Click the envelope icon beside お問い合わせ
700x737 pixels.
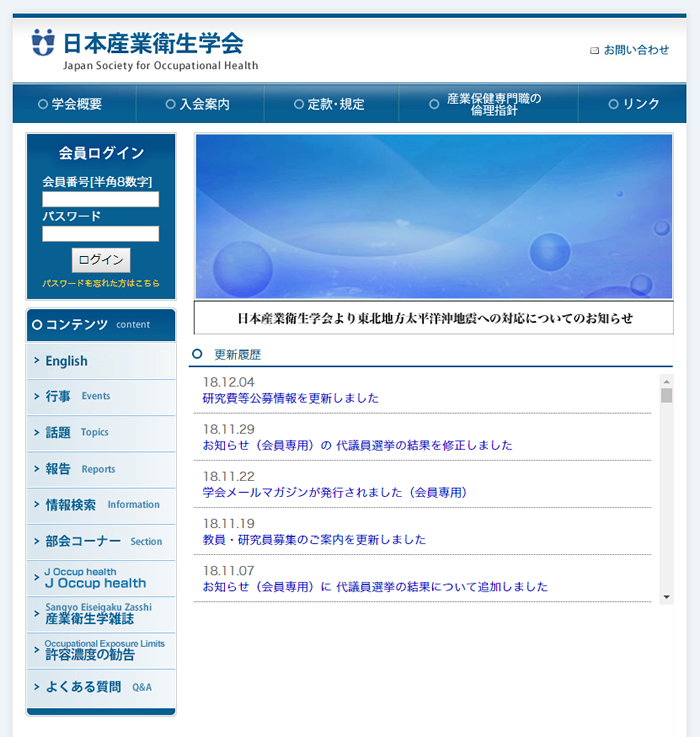[595, 50]
